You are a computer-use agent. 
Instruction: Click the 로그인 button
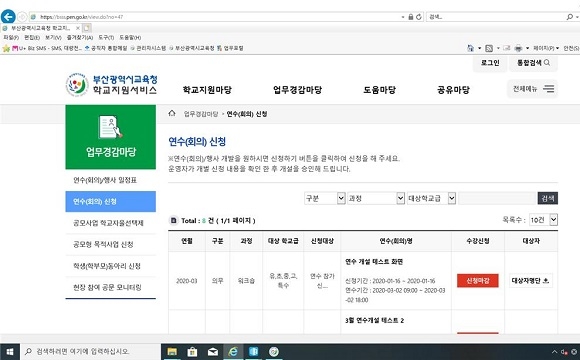point(490,63)
